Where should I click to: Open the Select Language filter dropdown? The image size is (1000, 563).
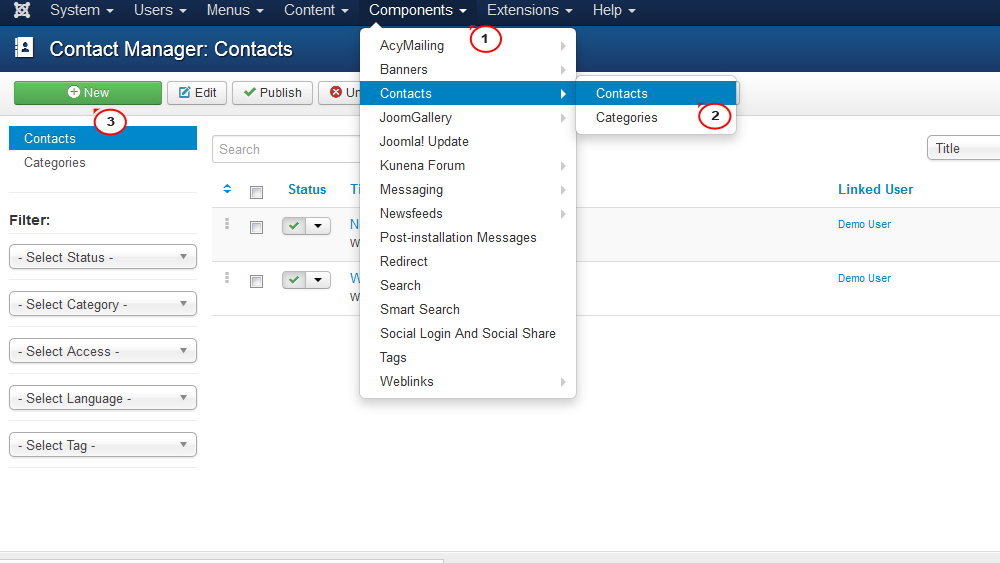point(103,398)
